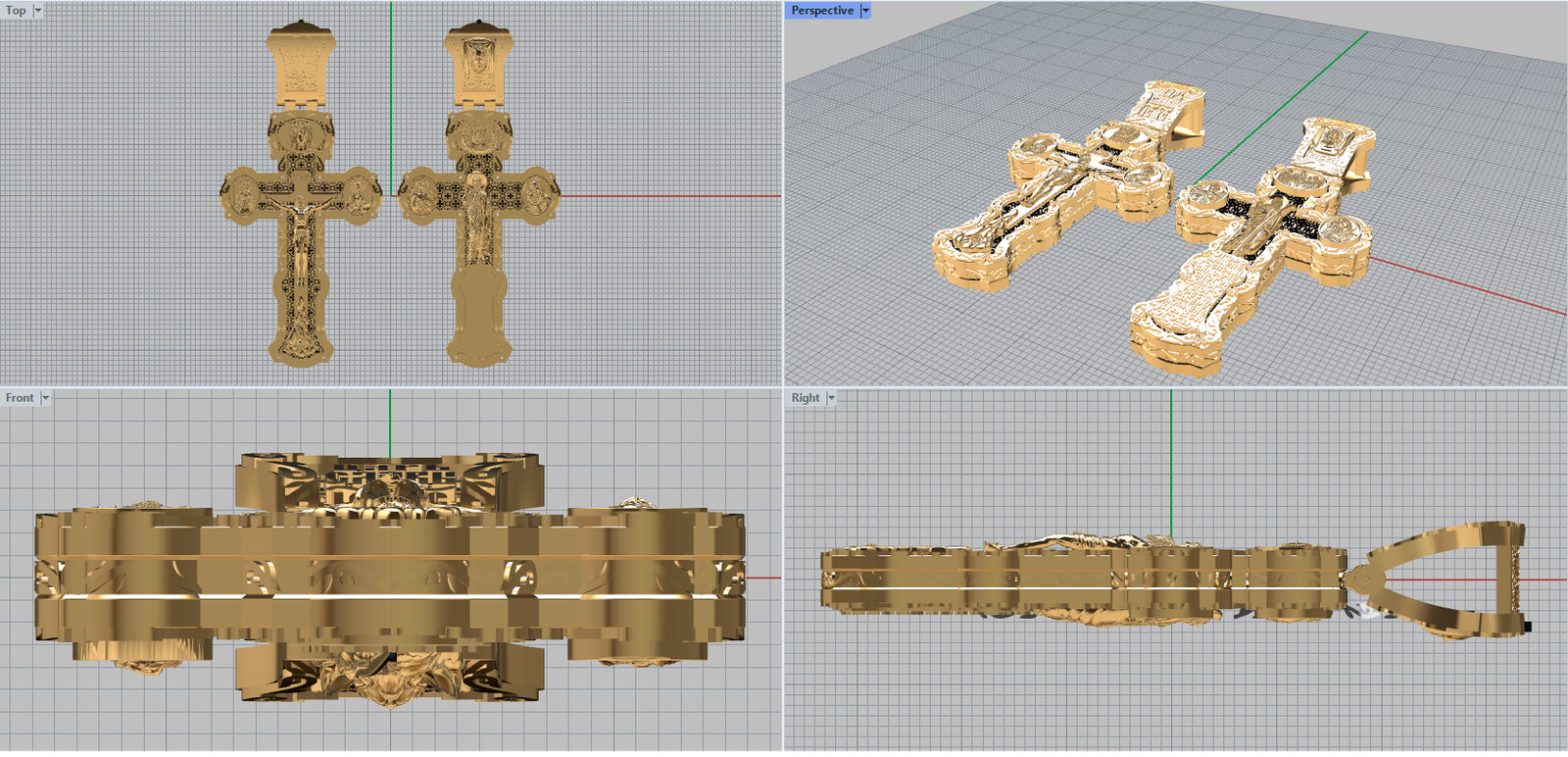
Task: Click the Right viewport title label
Action: coord(805,398)
